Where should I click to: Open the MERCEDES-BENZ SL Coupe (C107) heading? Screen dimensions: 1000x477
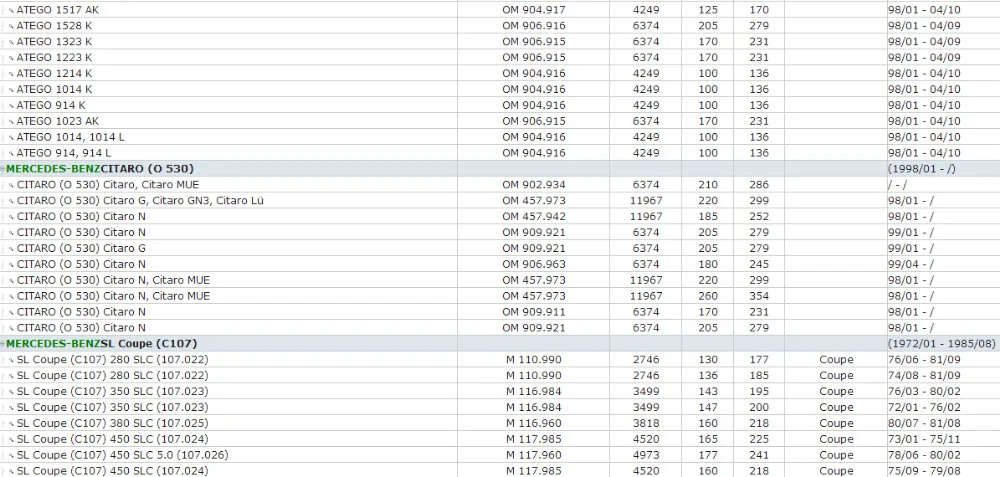pos(102,344)
